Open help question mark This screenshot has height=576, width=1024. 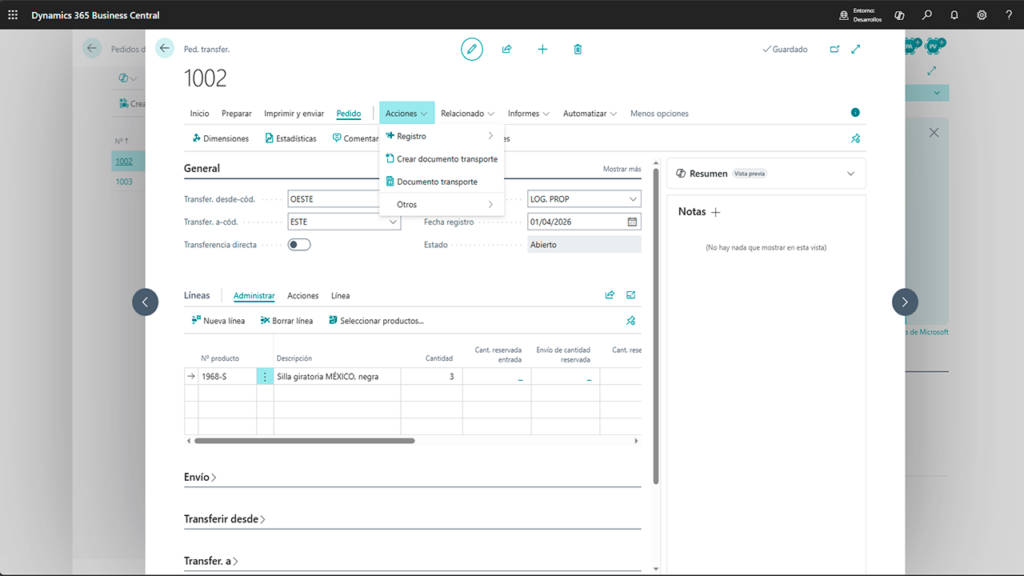(1008, 14)
